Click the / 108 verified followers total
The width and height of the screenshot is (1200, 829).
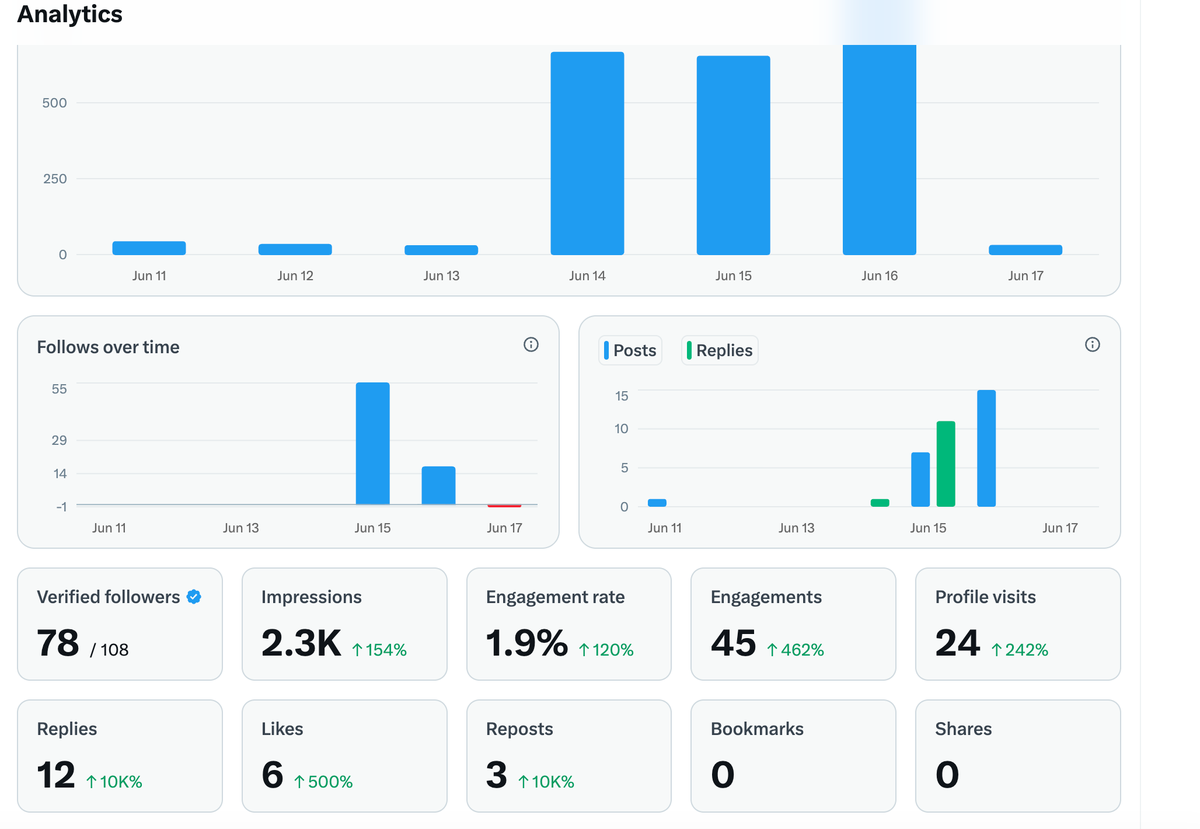[x=109, y=650]
